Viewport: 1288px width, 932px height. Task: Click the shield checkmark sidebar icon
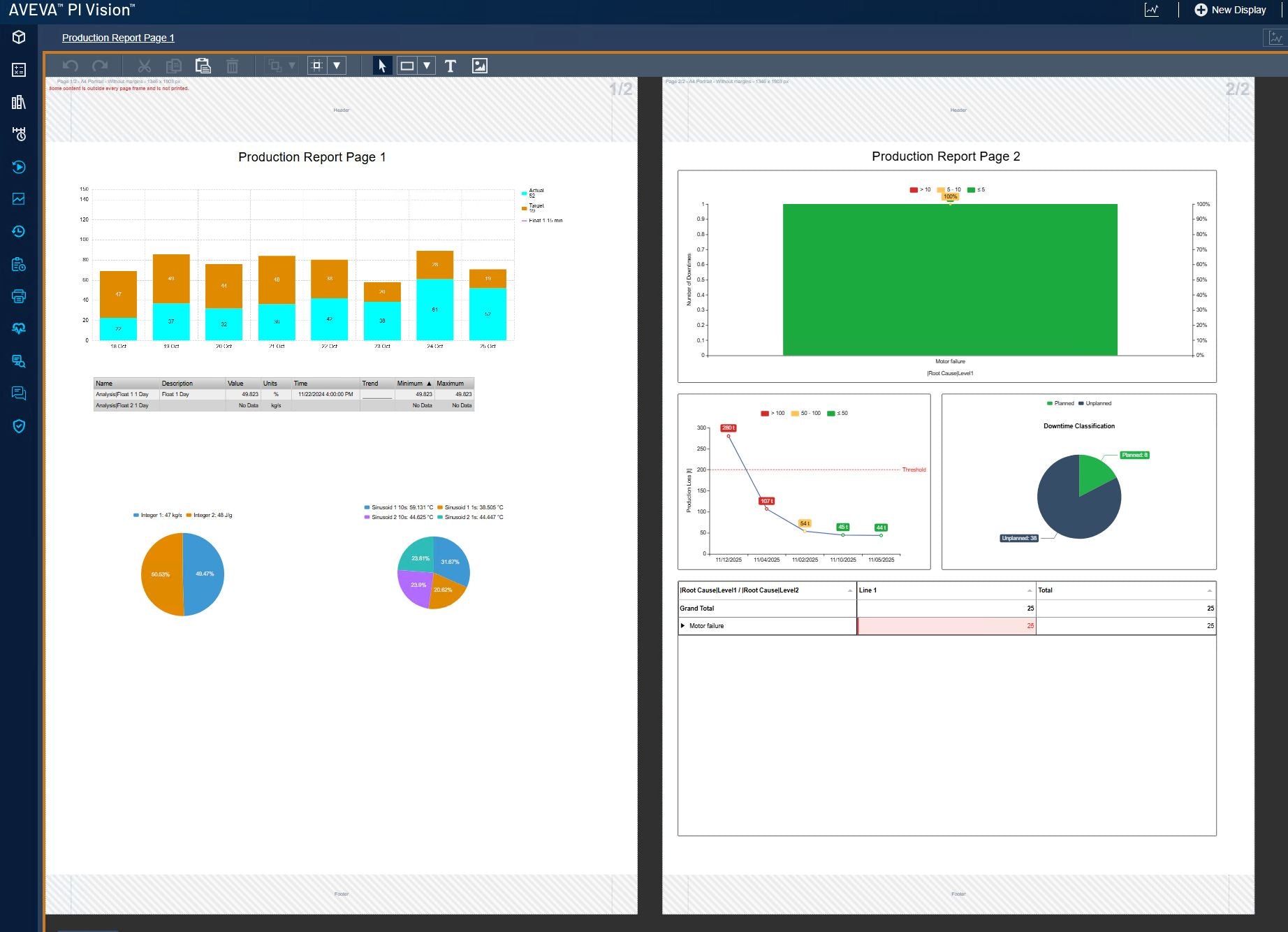[x=19, y=426]
